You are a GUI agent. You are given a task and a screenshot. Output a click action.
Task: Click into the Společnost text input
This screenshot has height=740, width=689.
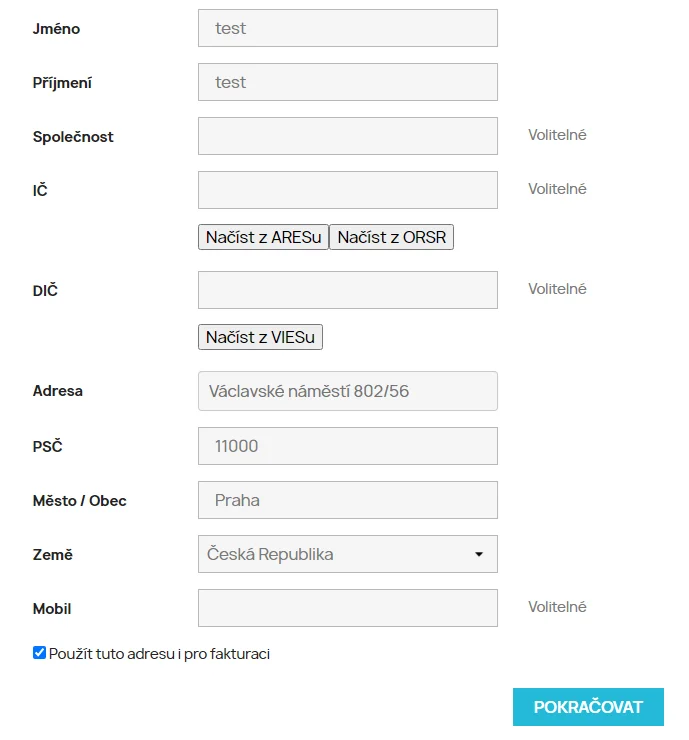click(347, 136)
